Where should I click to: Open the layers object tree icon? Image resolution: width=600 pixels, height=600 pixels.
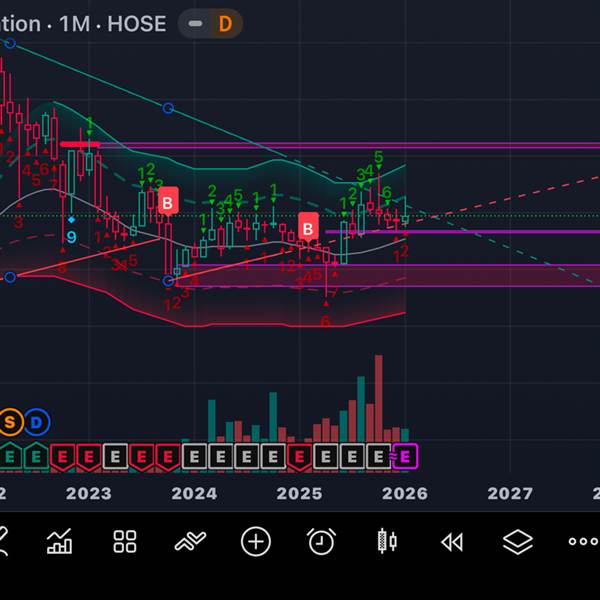(x=517, y=542)
